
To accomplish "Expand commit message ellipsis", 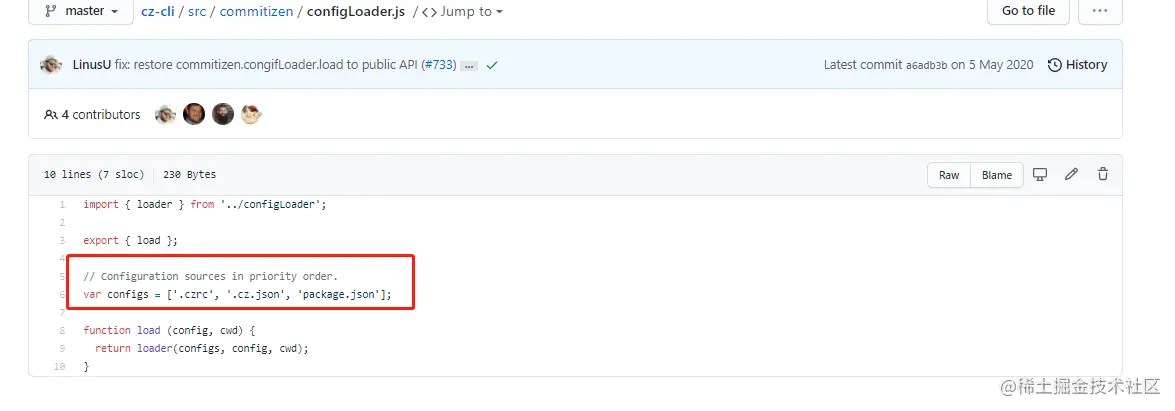I will (x=470, y=66).
